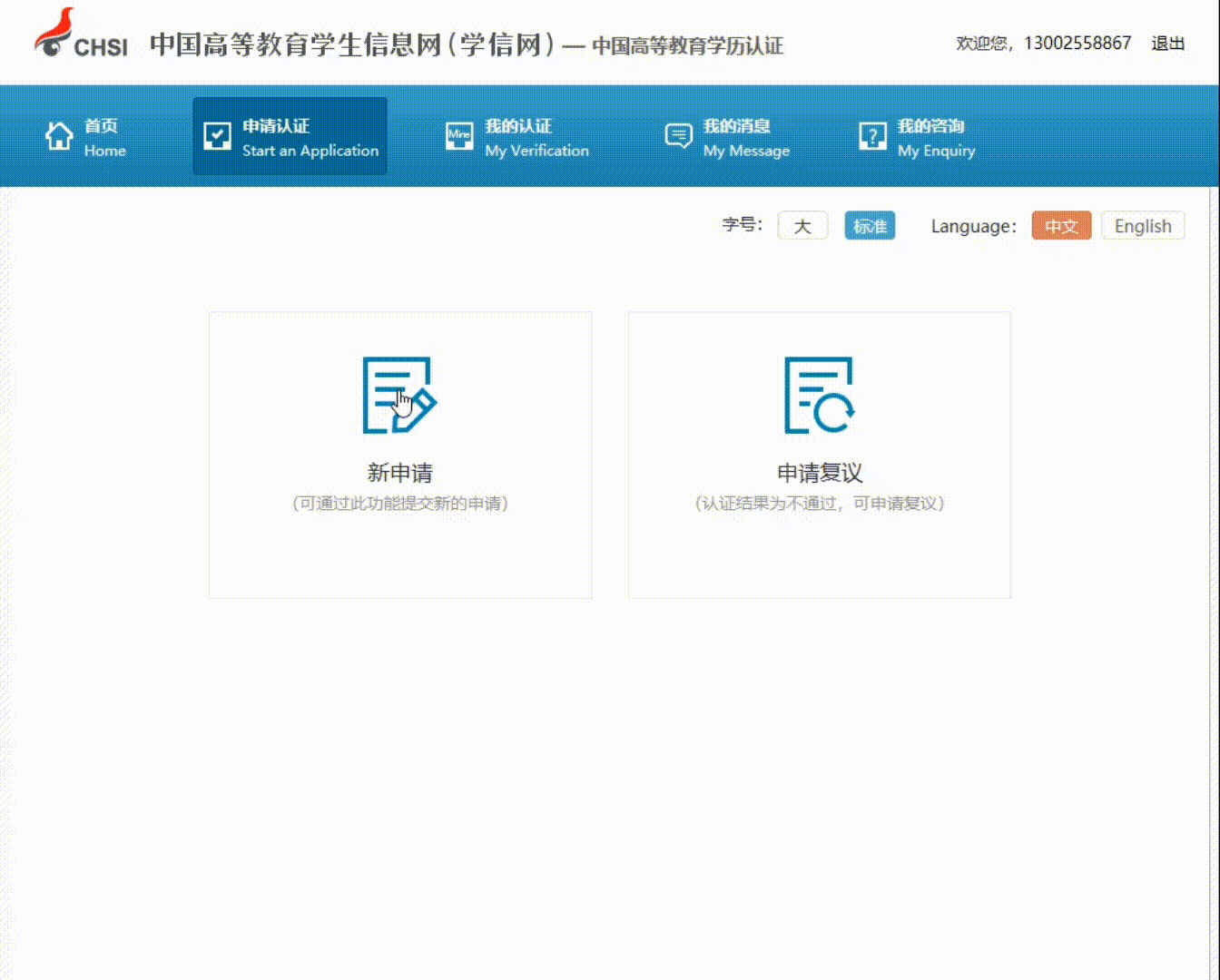Click the username 13002558867
The width and height of the screenshot is (1220, 980).
[x=1077, y=44]
